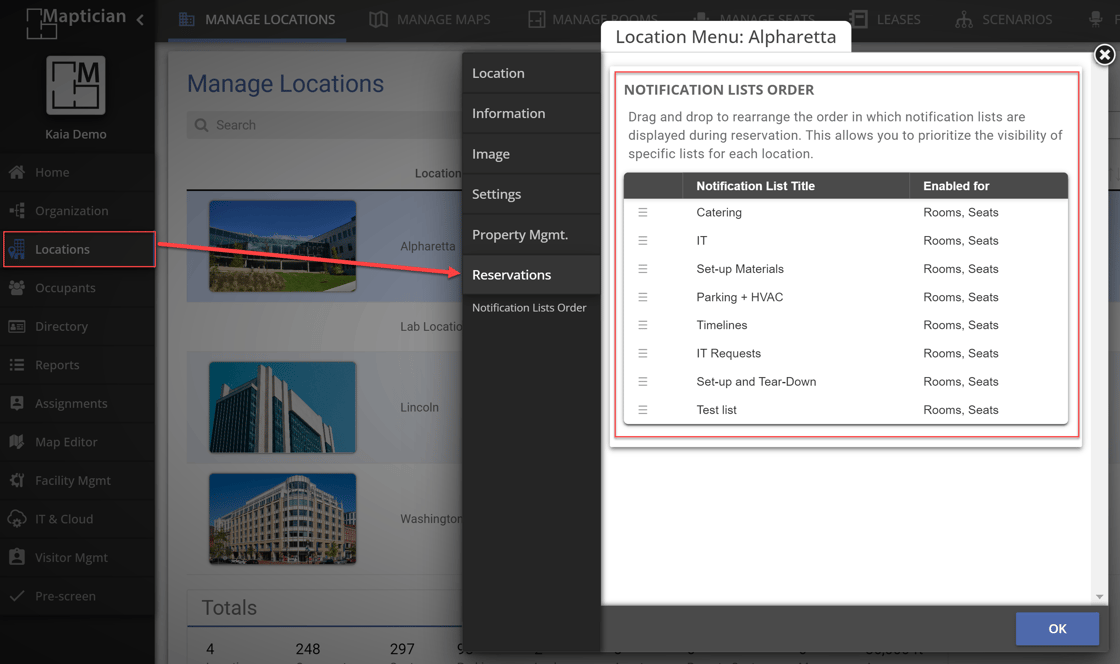
Task: Open the Property Mgmt. menu section
Action: (519, 235)
